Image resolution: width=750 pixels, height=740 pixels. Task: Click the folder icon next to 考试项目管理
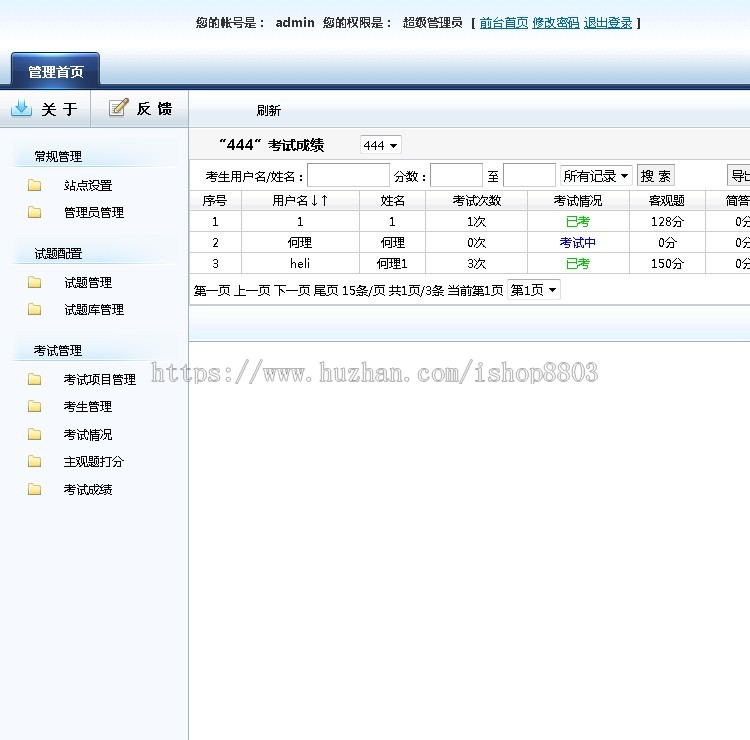[34, 379]
